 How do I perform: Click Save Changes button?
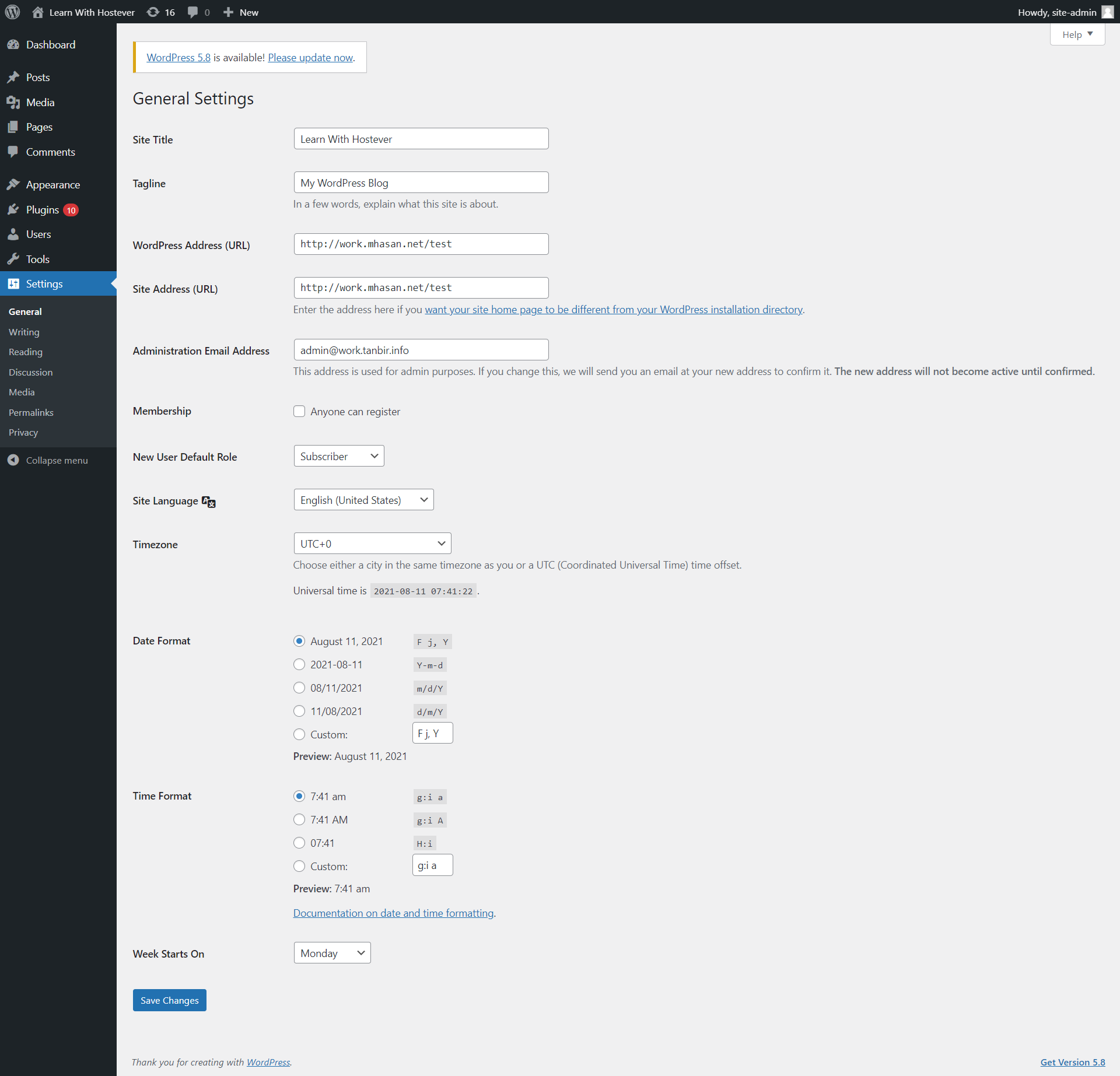pos(170,1000)
